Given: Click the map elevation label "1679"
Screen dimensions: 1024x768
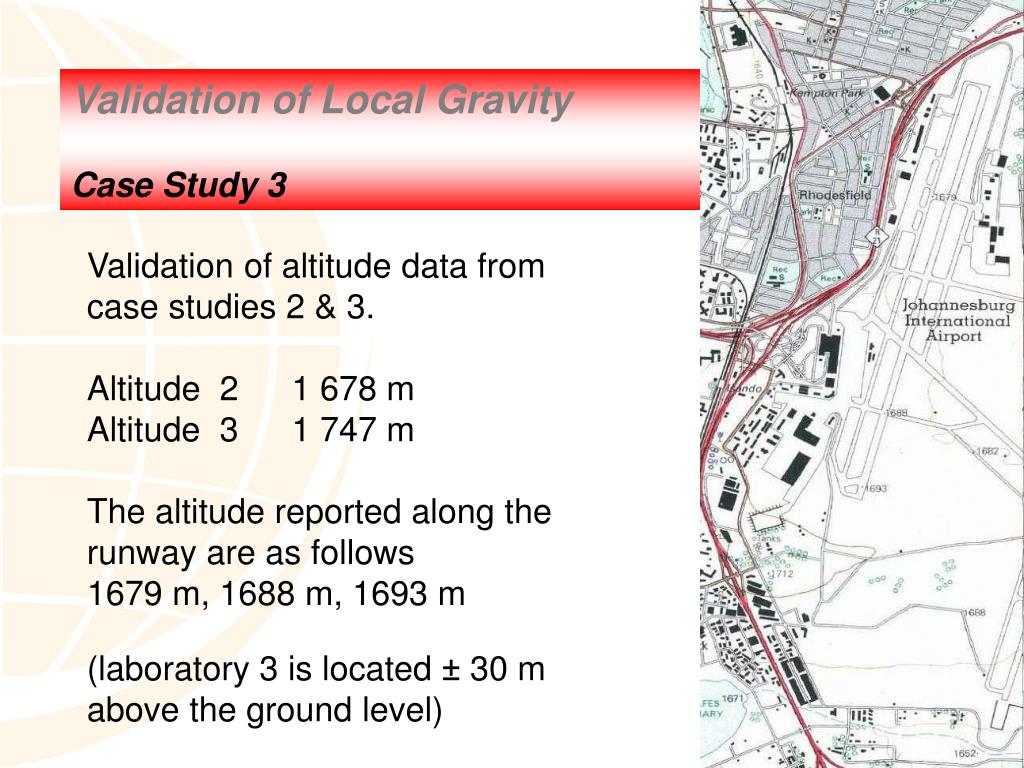Looking at the screenshot, I should [946, 197].
